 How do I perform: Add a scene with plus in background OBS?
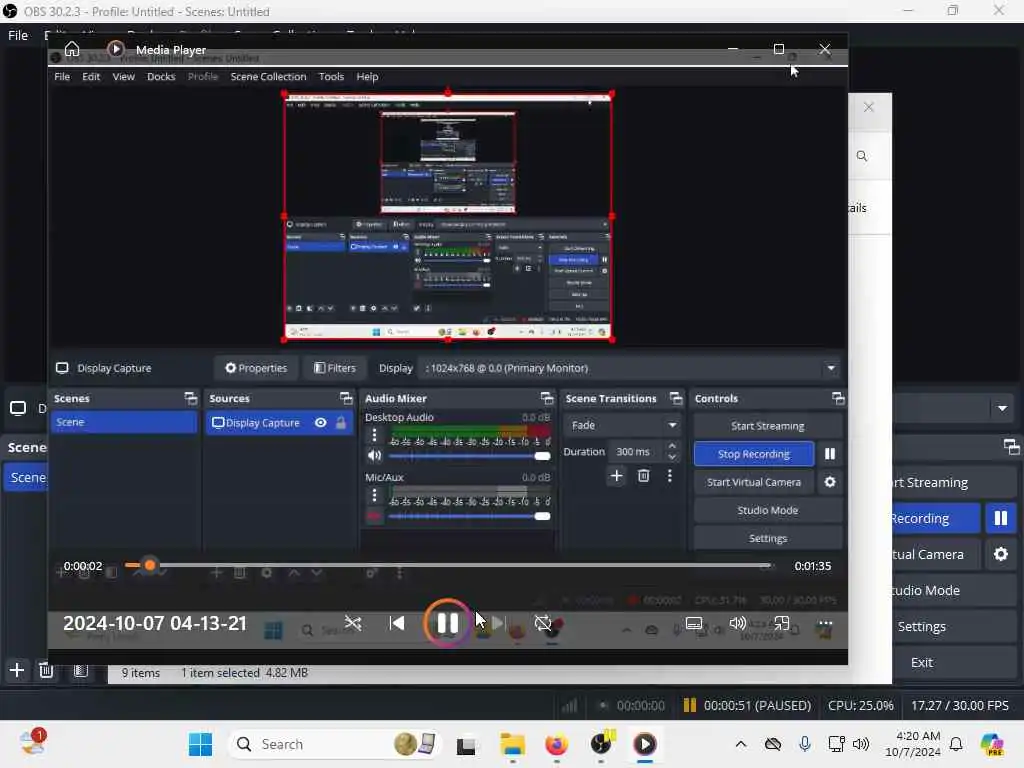pyautogui.click(x=17, y=670)
